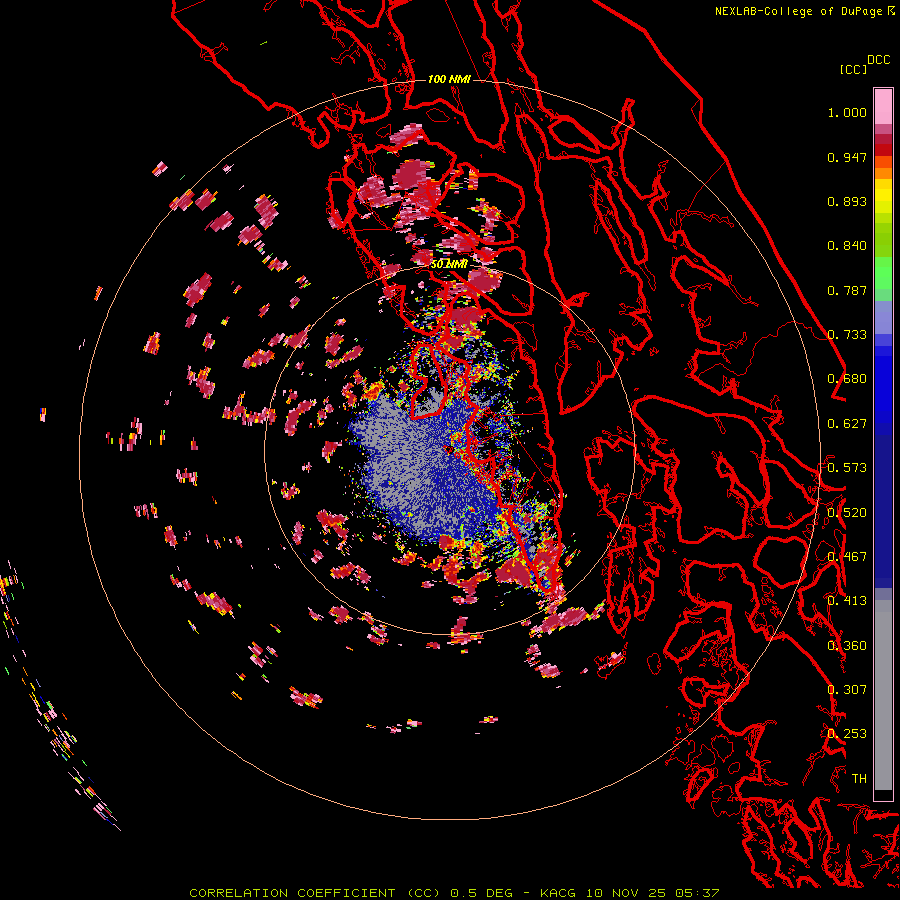The image size is (900, 900).
Task: Click the 0.680 value on the color scale
Action: click(x=847, y=379)
